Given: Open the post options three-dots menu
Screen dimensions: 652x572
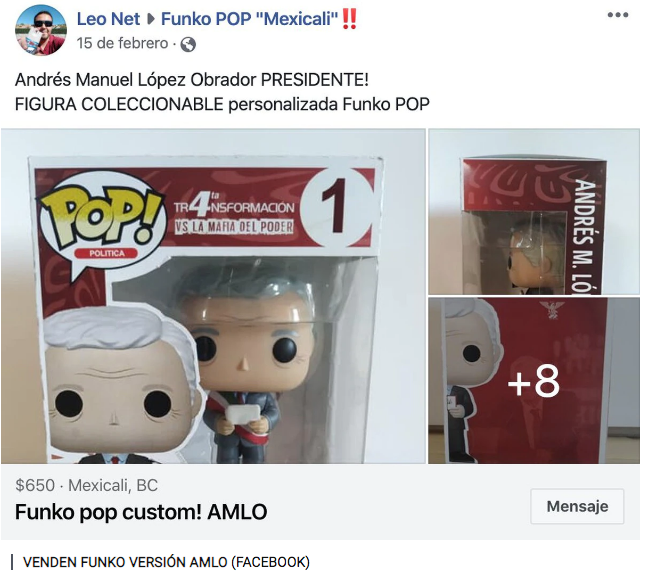Looking at the screenshot, I should pos(617,15).
